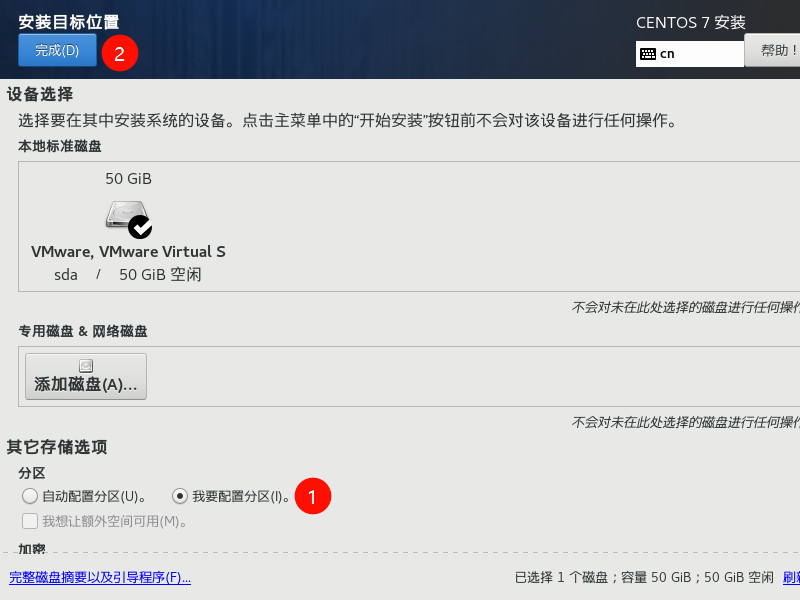
Task: Click the 刷新 link at bottom right
Action: tap(792, 578)
